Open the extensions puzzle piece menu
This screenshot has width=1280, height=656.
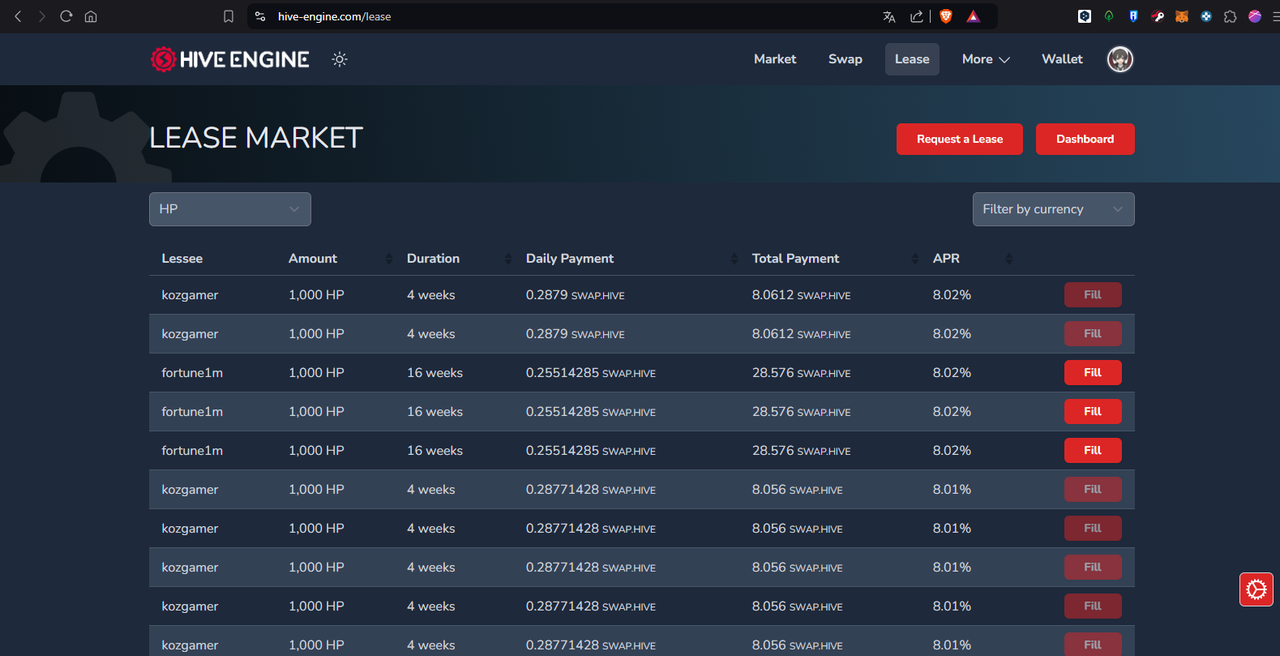click(x=1231, y=16)
